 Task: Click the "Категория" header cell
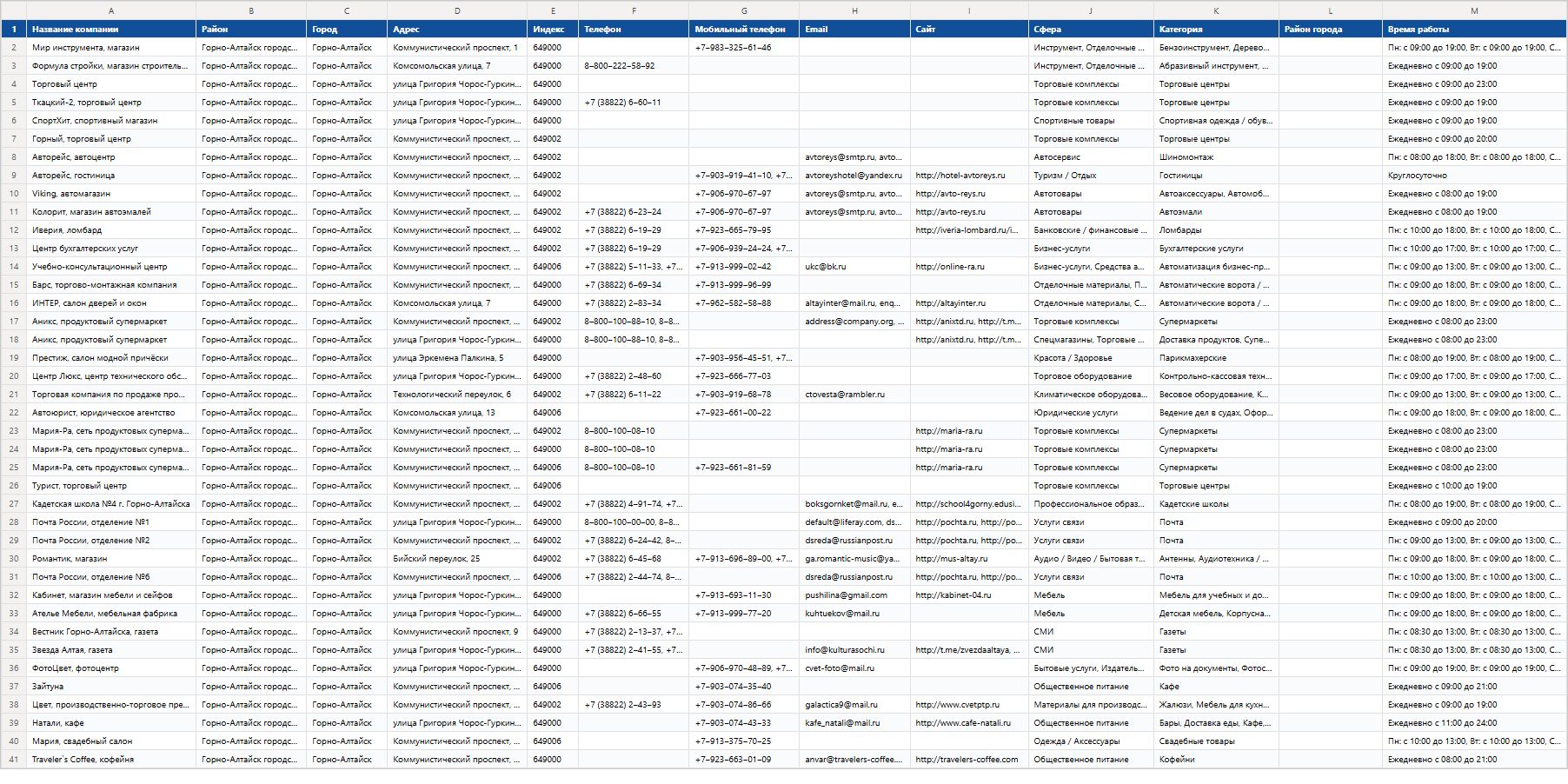tap(1216, 30)
